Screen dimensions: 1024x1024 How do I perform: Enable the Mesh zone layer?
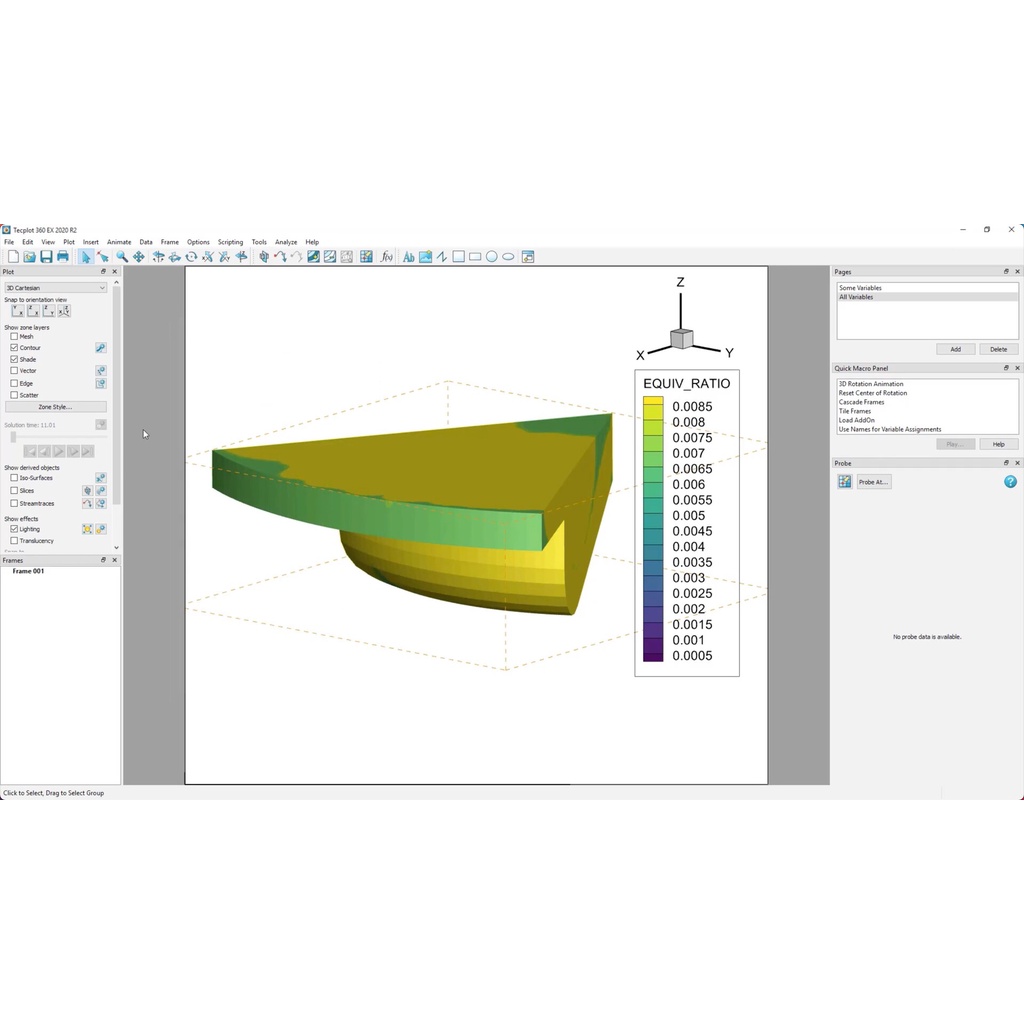click(14, 337)
